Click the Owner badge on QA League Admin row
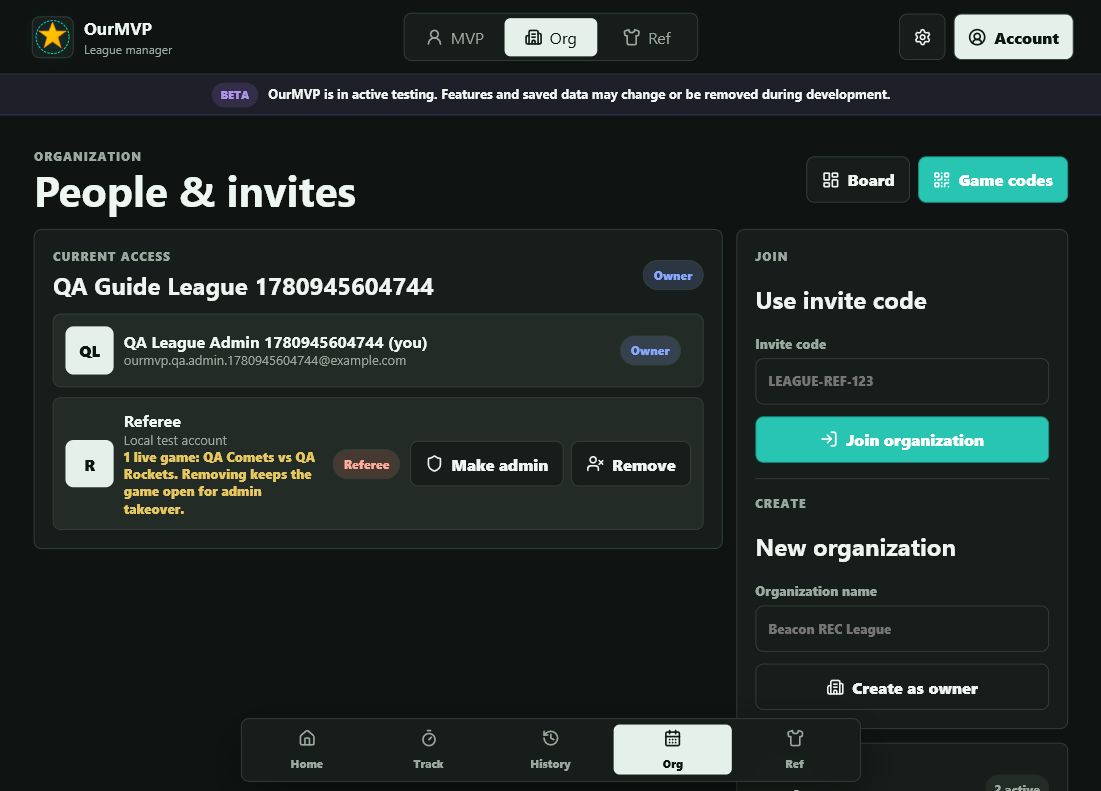Screen dimensions: 1101x791 coord(650,351)
